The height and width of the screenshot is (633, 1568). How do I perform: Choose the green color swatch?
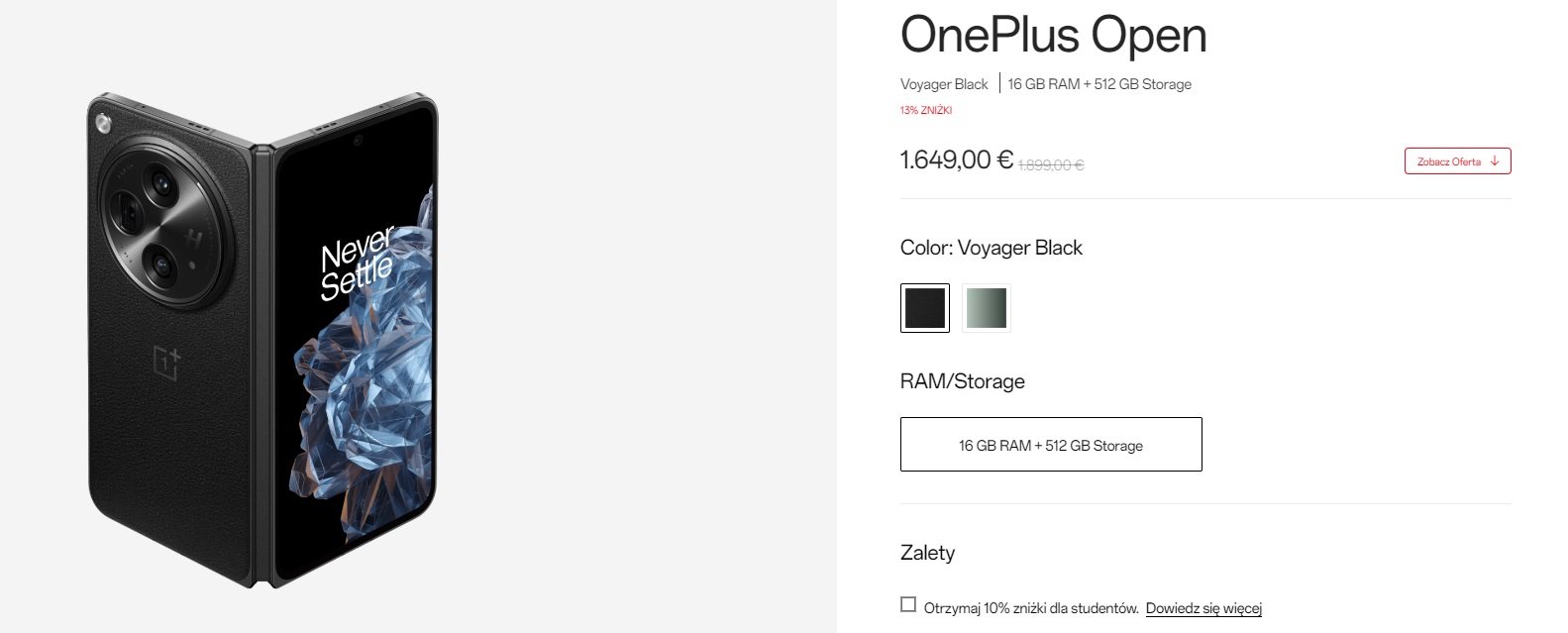click(987, 307)
